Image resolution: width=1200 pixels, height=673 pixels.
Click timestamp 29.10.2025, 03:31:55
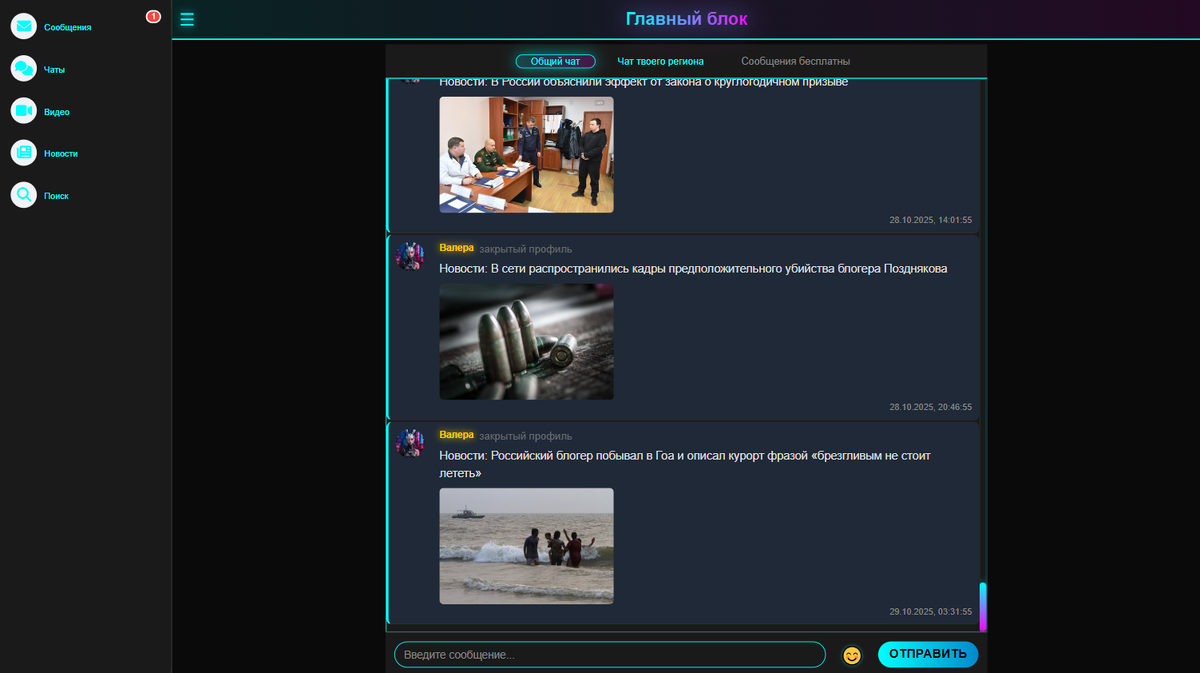(x=930, y=611)
